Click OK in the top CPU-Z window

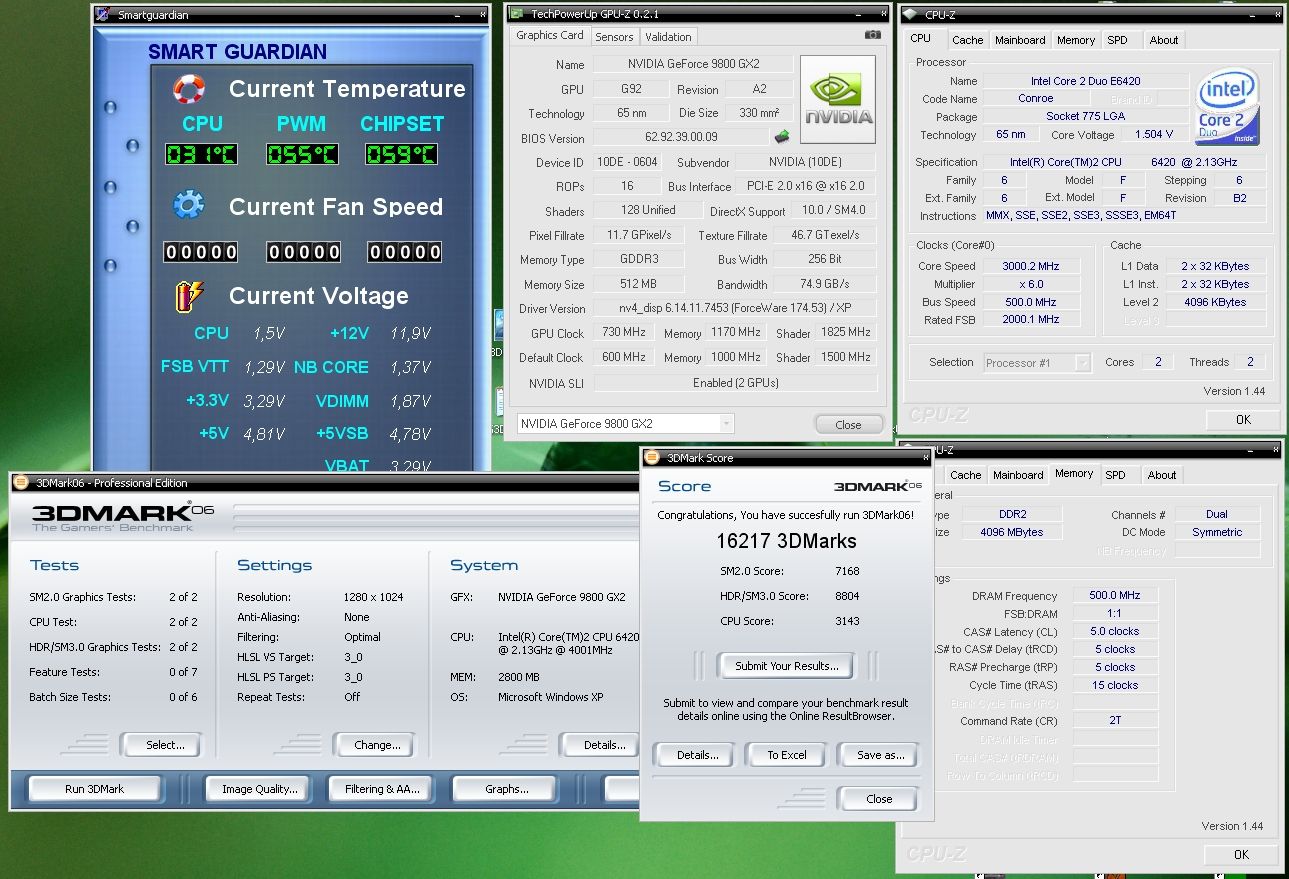click(x=1242, y=419)
